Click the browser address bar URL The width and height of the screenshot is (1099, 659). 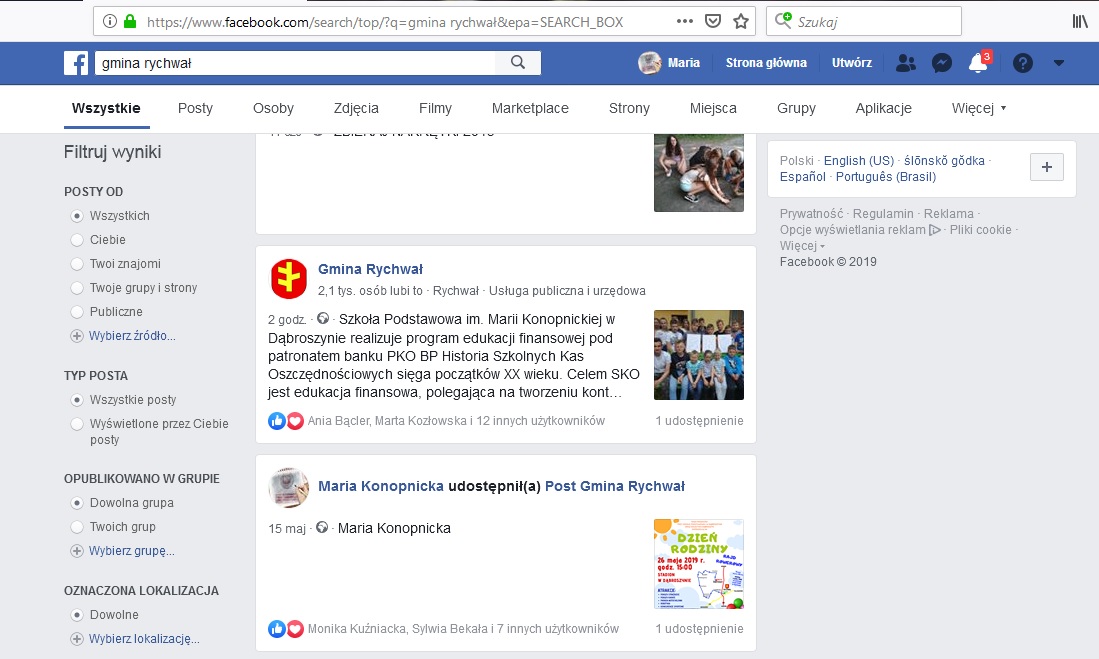click(385, 22)
